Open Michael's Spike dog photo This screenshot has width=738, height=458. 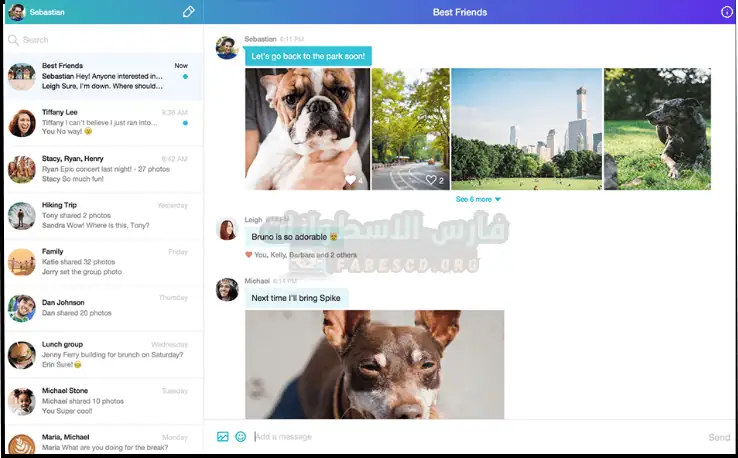coord(374,363)
